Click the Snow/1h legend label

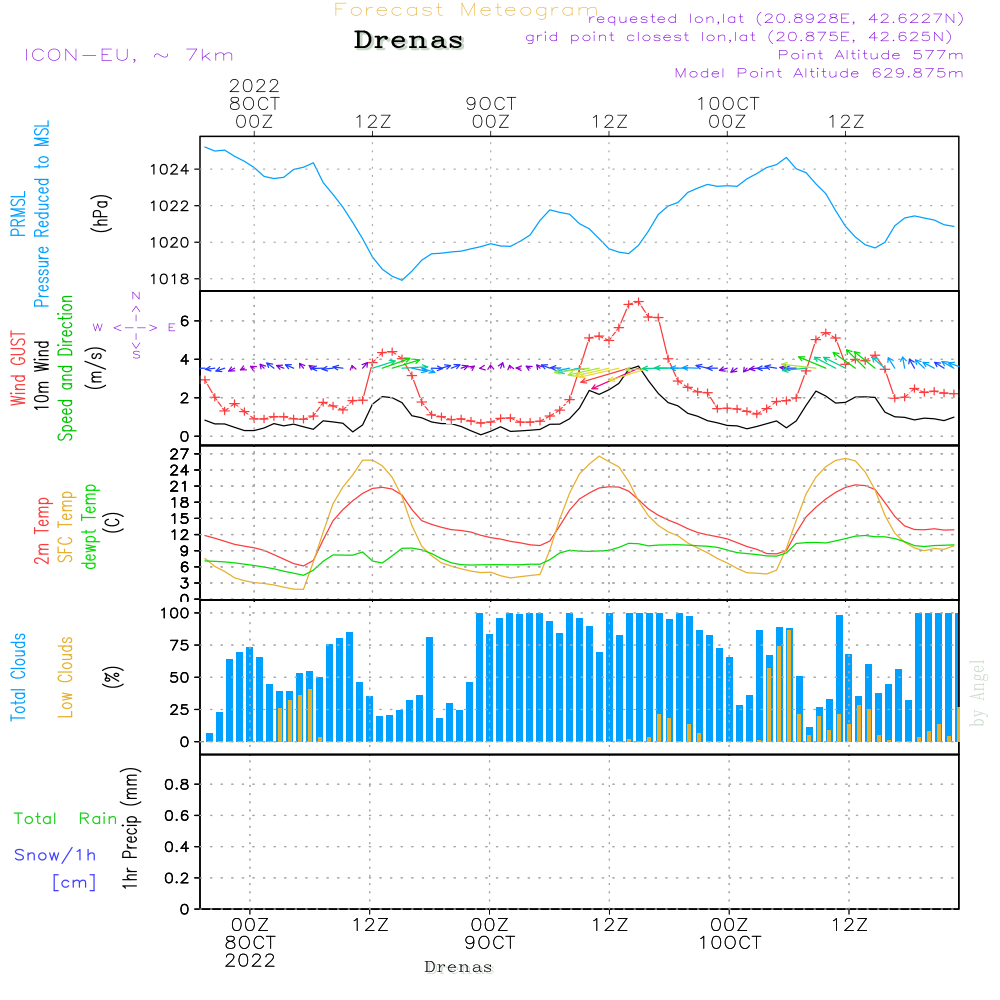pos(55,855)
